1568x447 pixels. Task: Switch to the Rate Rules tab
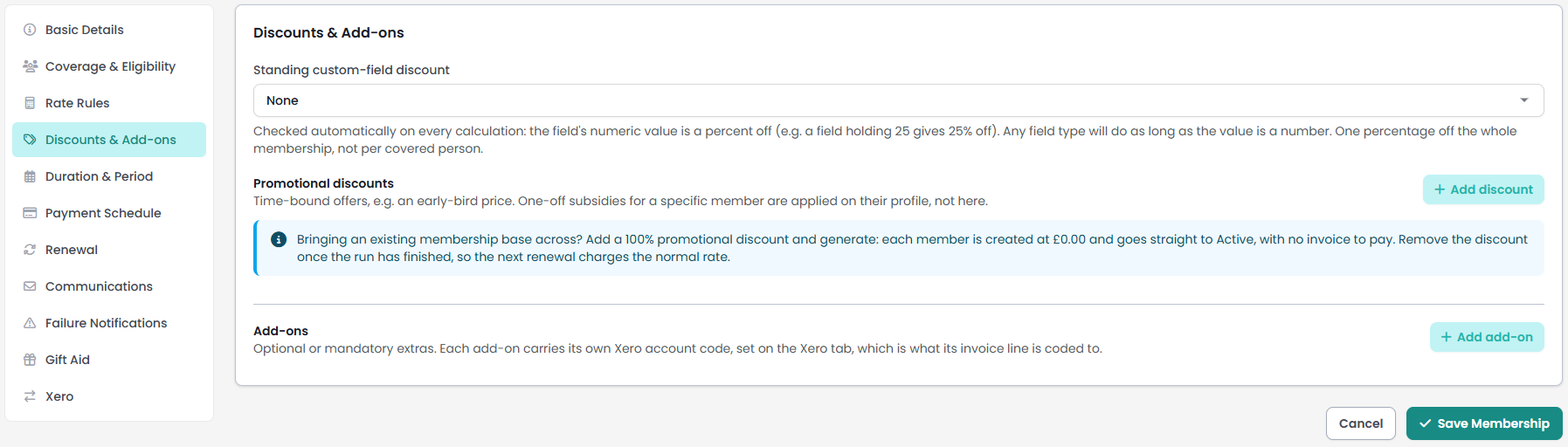click(x=109, y=103)
